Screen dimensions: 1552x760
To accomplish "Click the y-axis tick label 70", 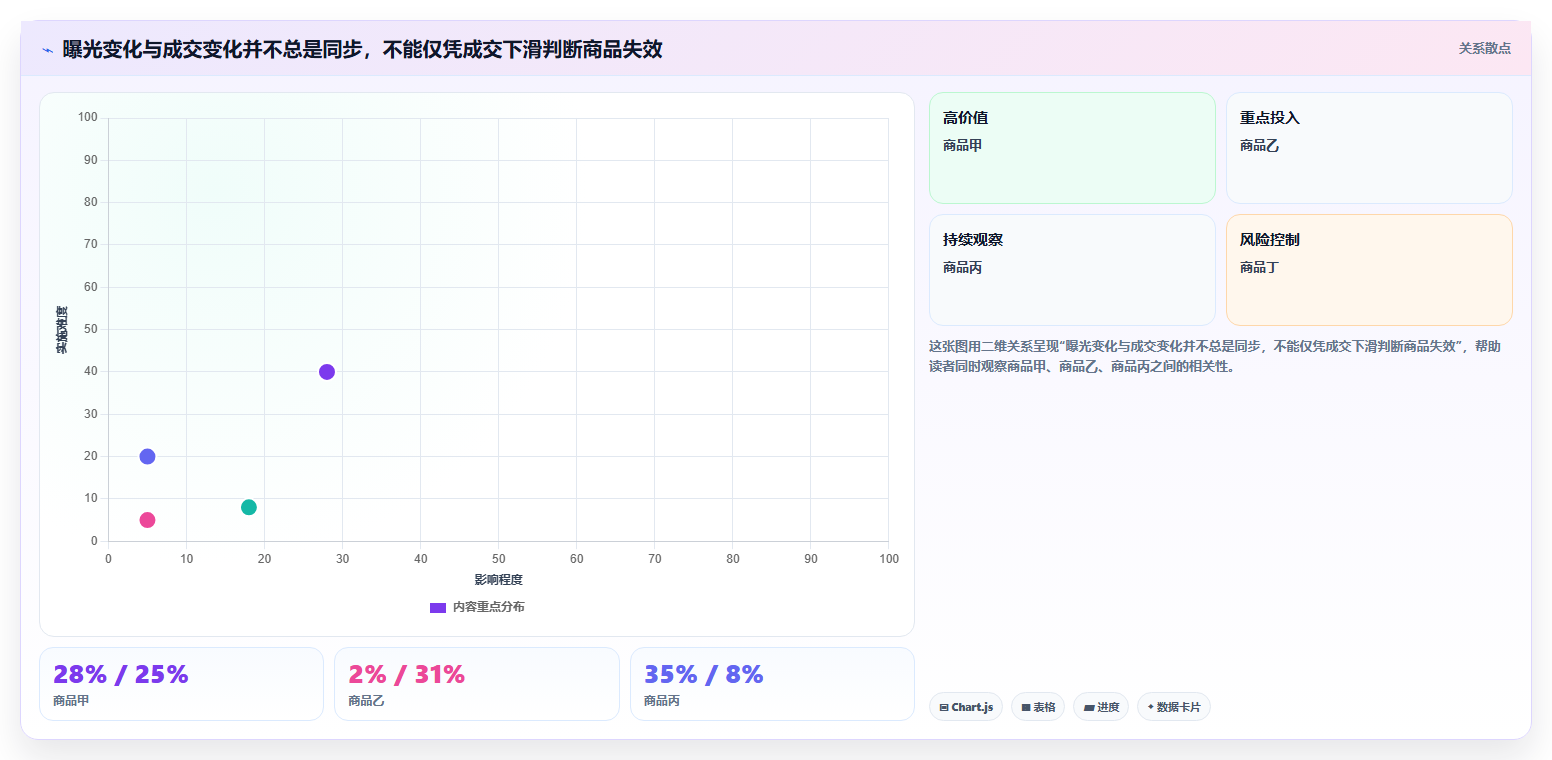I will [x=91, y=244].
